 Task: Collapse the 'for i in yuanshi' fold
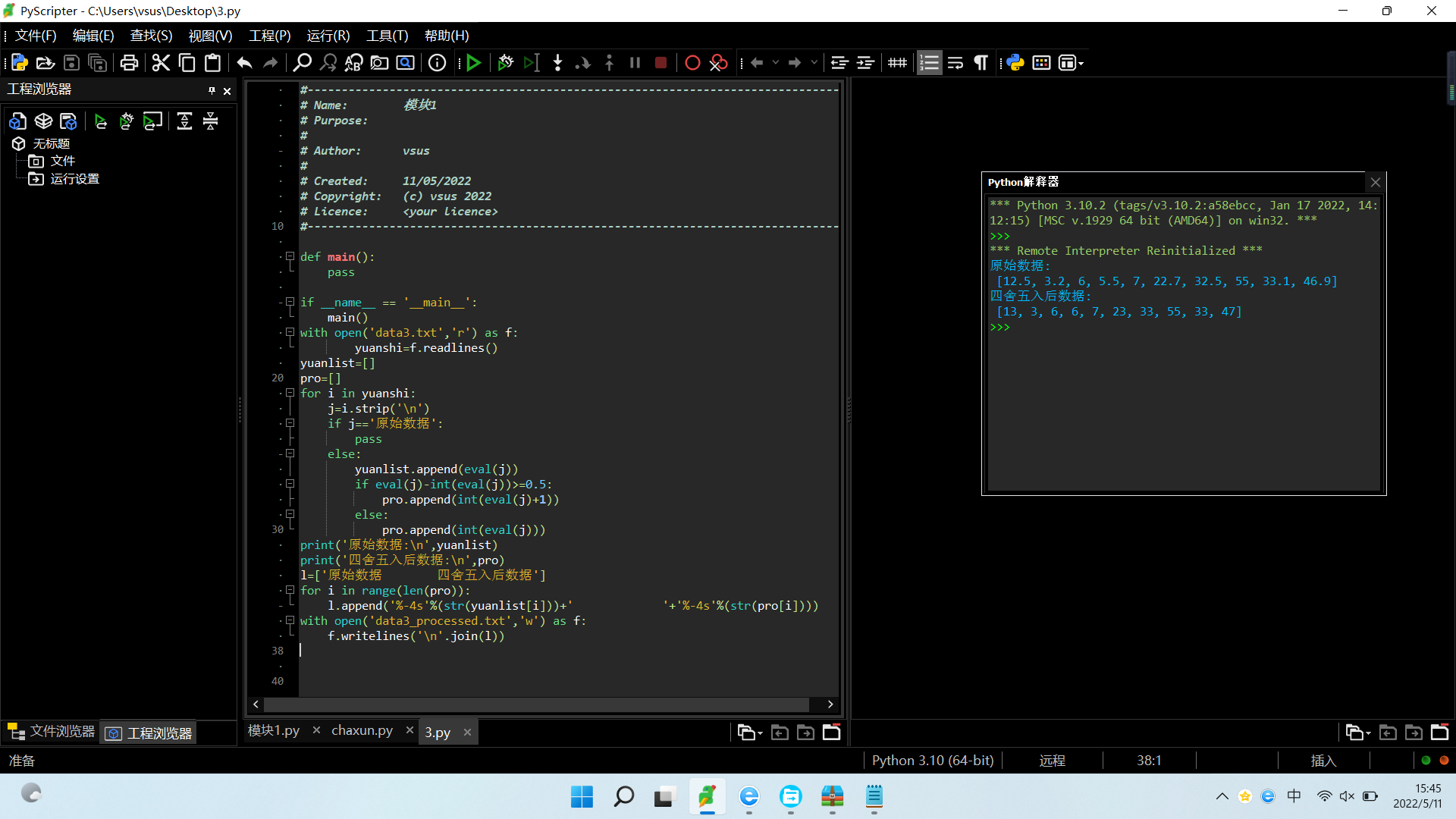coord(290,393)
